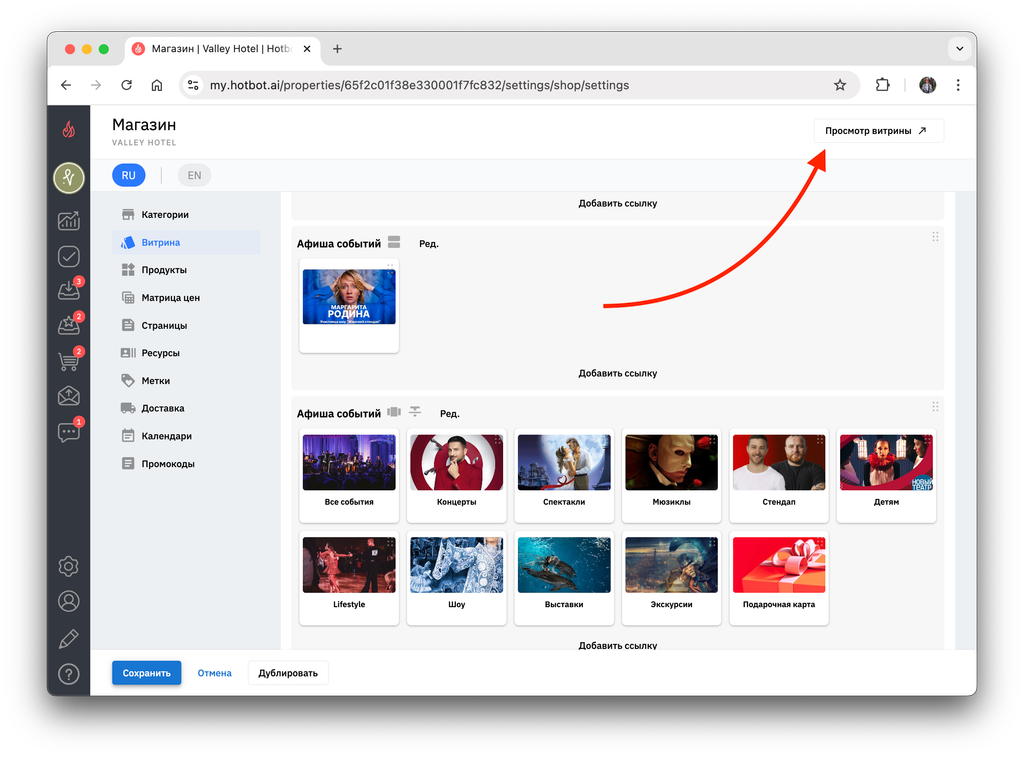Open the Календари menu item
Image resolution: width=1024 pixels, height=758 pixels.
(x=186, y=436)
